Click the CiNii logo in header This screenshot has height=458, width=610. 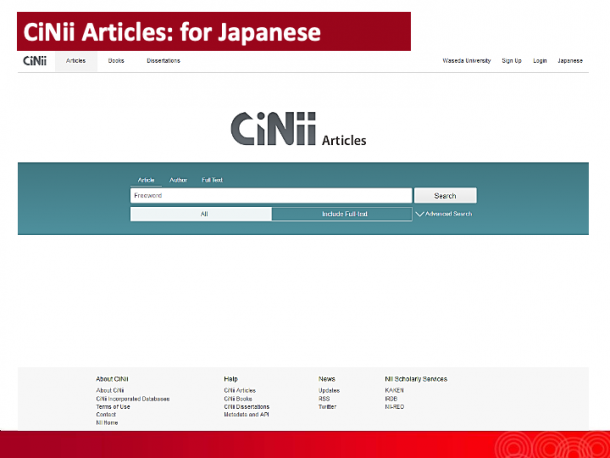[x=35, y=61]
